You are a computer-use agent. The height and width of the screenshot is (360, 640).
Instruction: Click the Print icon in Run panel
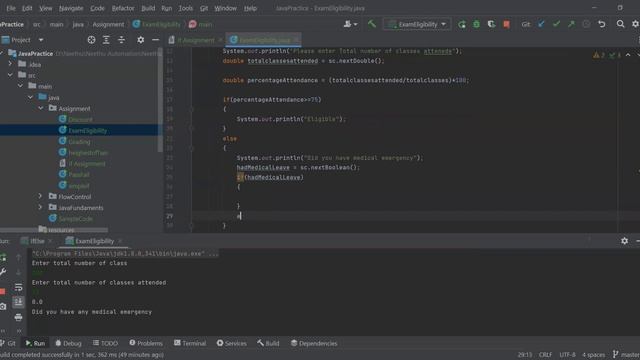pos(18,317)
